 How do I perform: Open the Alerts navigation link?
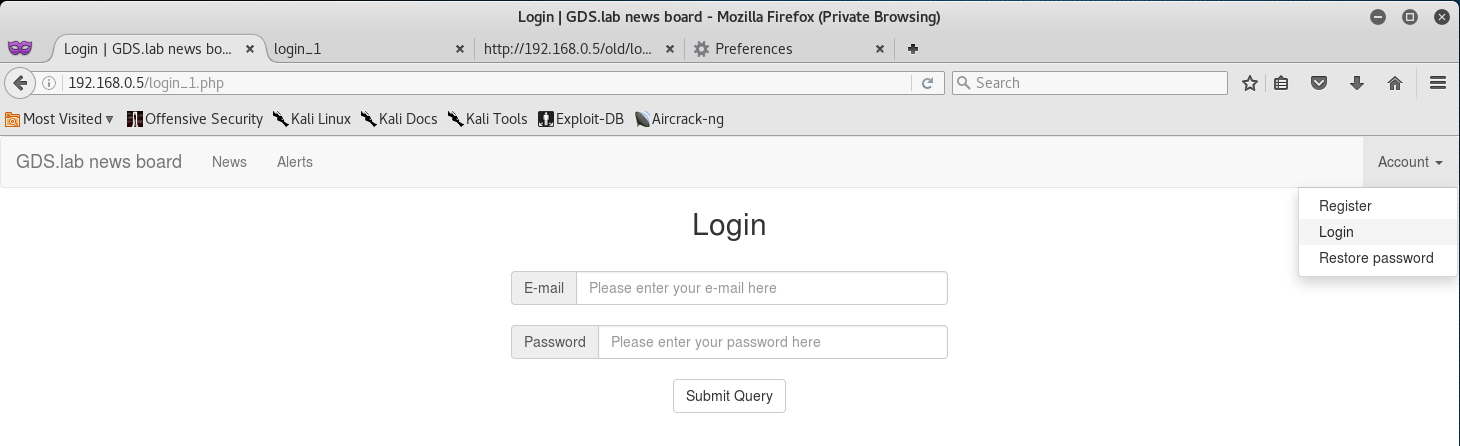(x=295, y=162)
